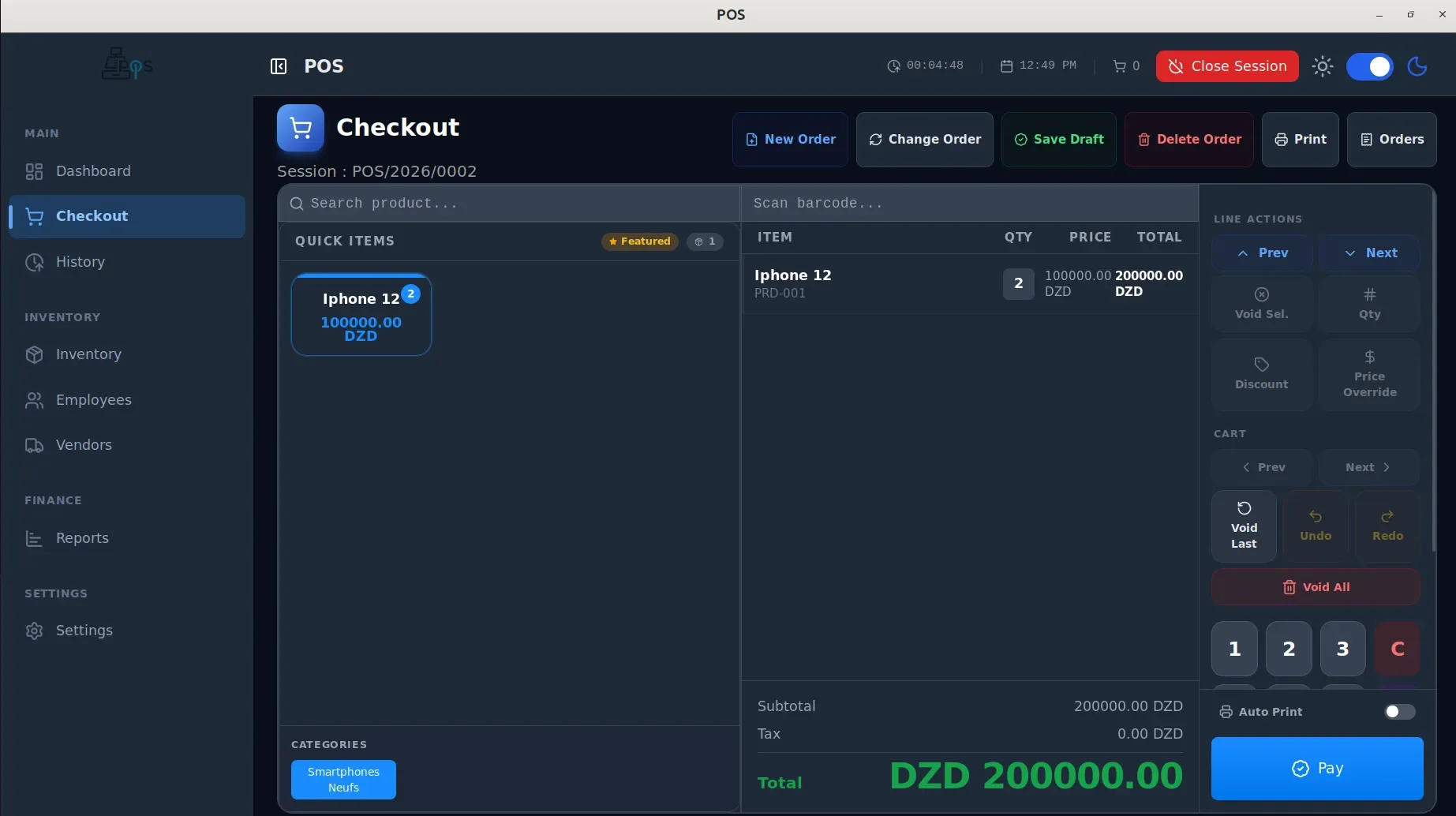
Task: Click the blue Pay button
Action: pyautogui.click(x=1317, y=769)
